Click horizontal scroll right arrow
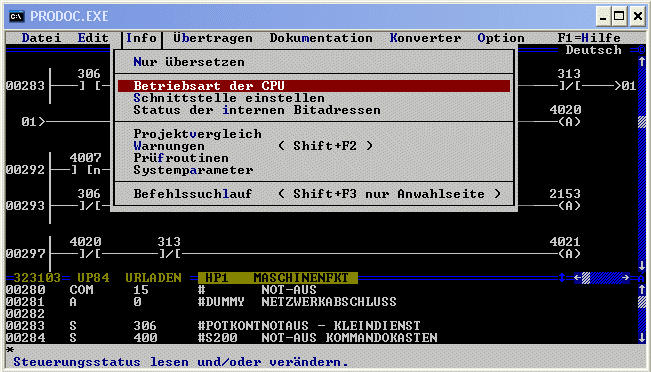This screenshot has height=372, width=651. 626,278
